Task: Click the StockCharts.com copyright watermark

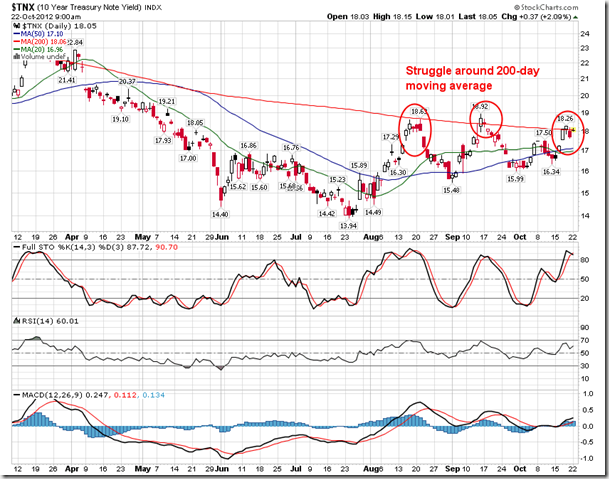Action: 545,6
